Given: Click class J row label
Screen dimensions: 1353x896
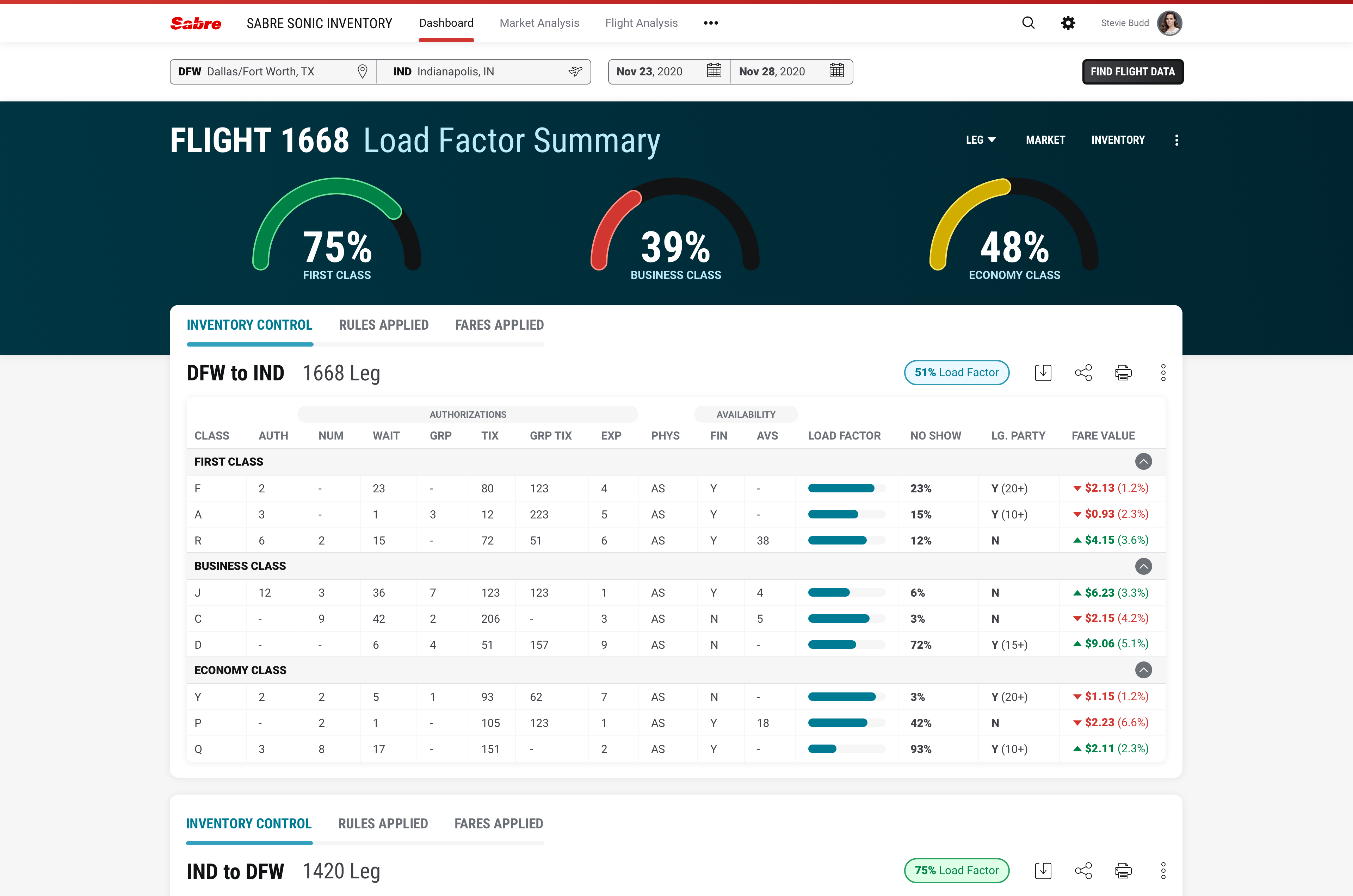Looking at the screenshot, I should [x=197, y=592].
